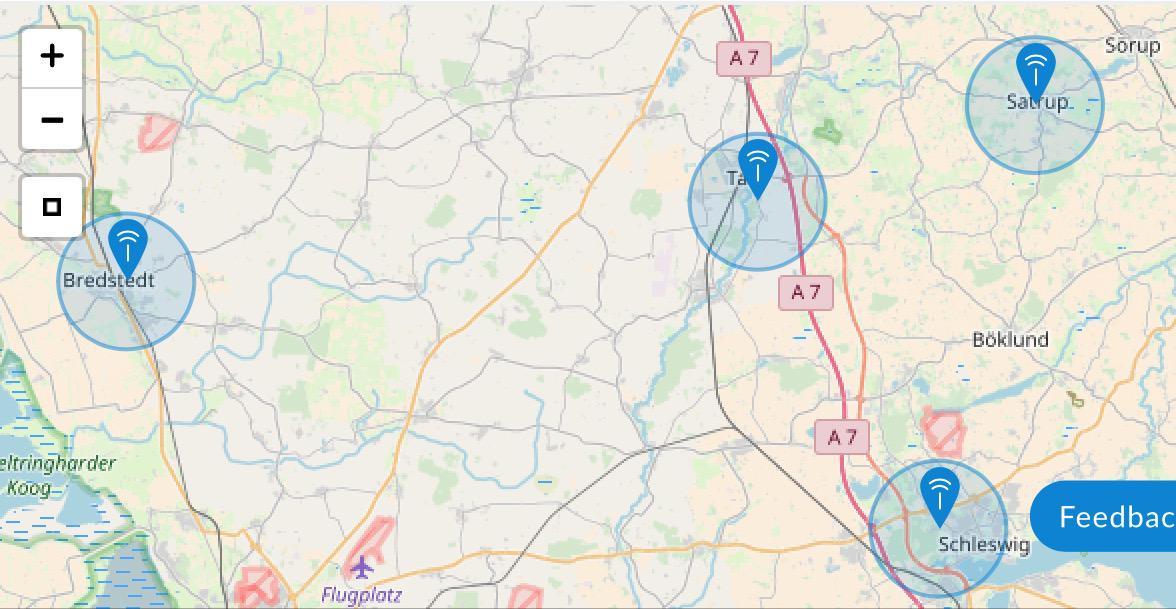The width and height of the screenshot is (1176, 609).
Task: Zoom out with the minus button
Action: pyautogui.click(x=52, y=119)
